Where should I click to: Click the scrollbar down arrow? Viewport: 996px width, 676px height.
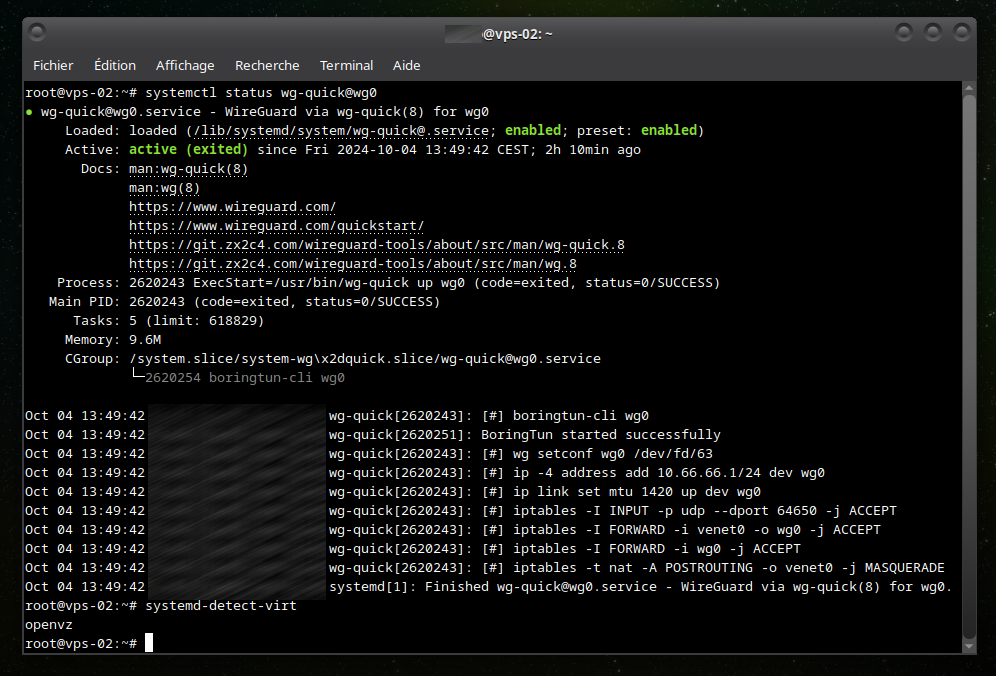coord(969,646)
